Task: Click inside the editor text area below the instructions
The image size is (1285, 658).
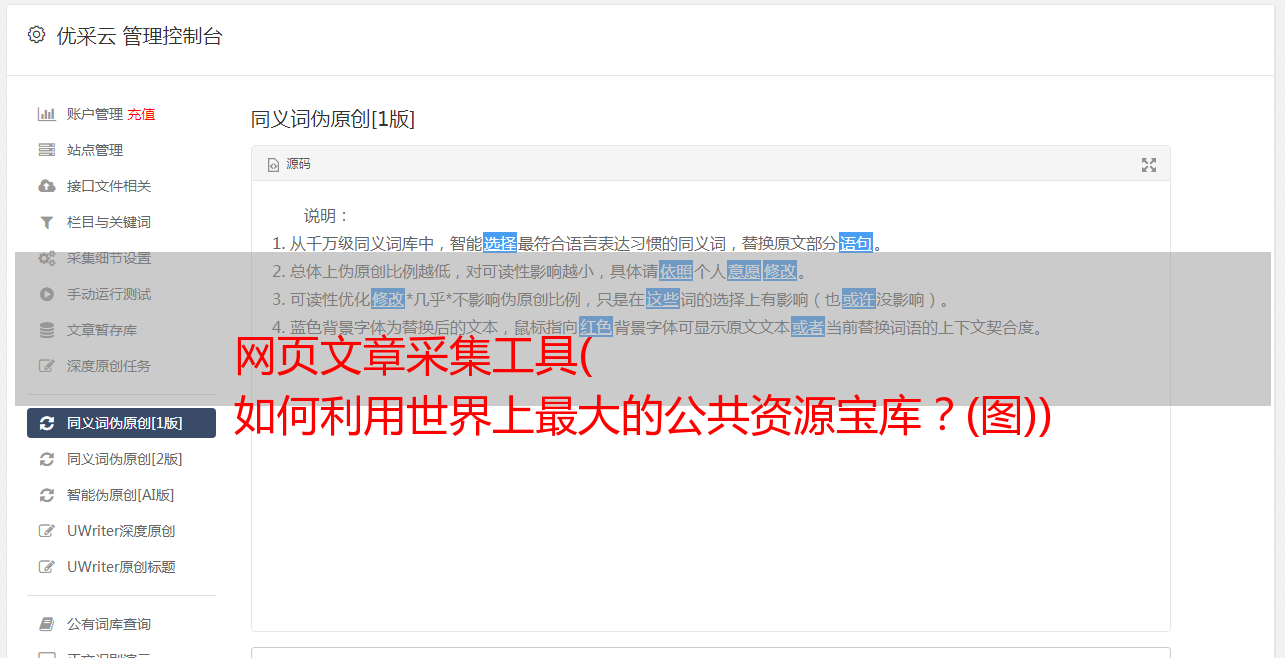Action: 710,530
